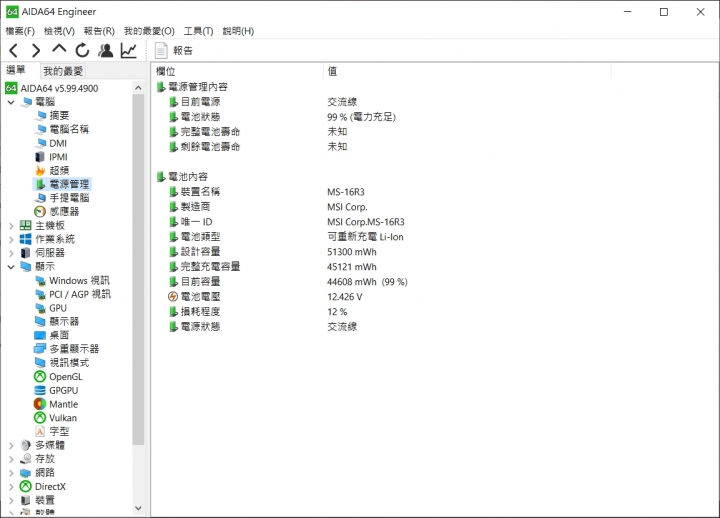Switch to the 我的最愛 tab
This screenshot has width=720, height=518.
(63, 71)
